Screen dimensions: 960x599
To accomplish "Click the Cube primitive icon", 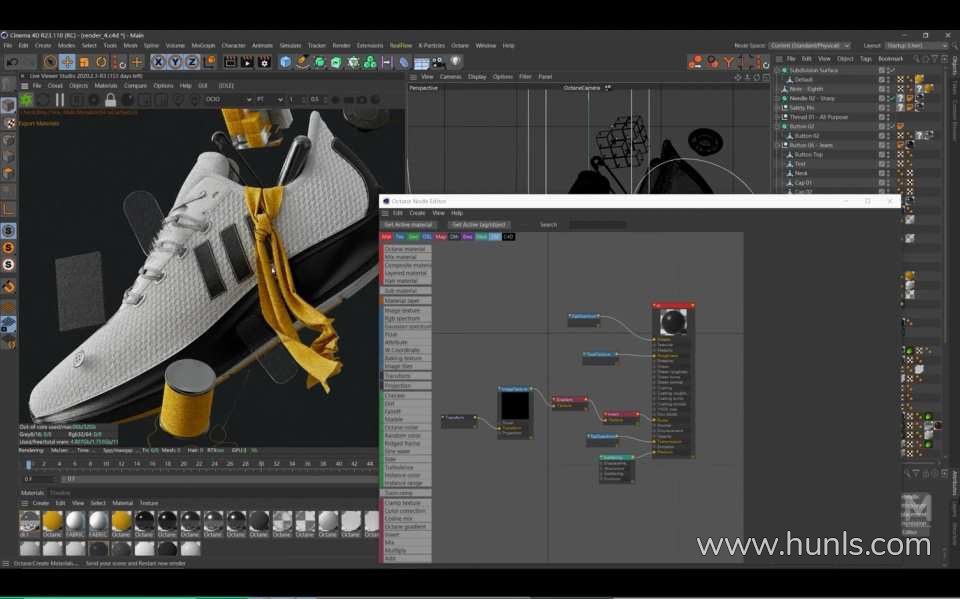I will coord(286,62).
